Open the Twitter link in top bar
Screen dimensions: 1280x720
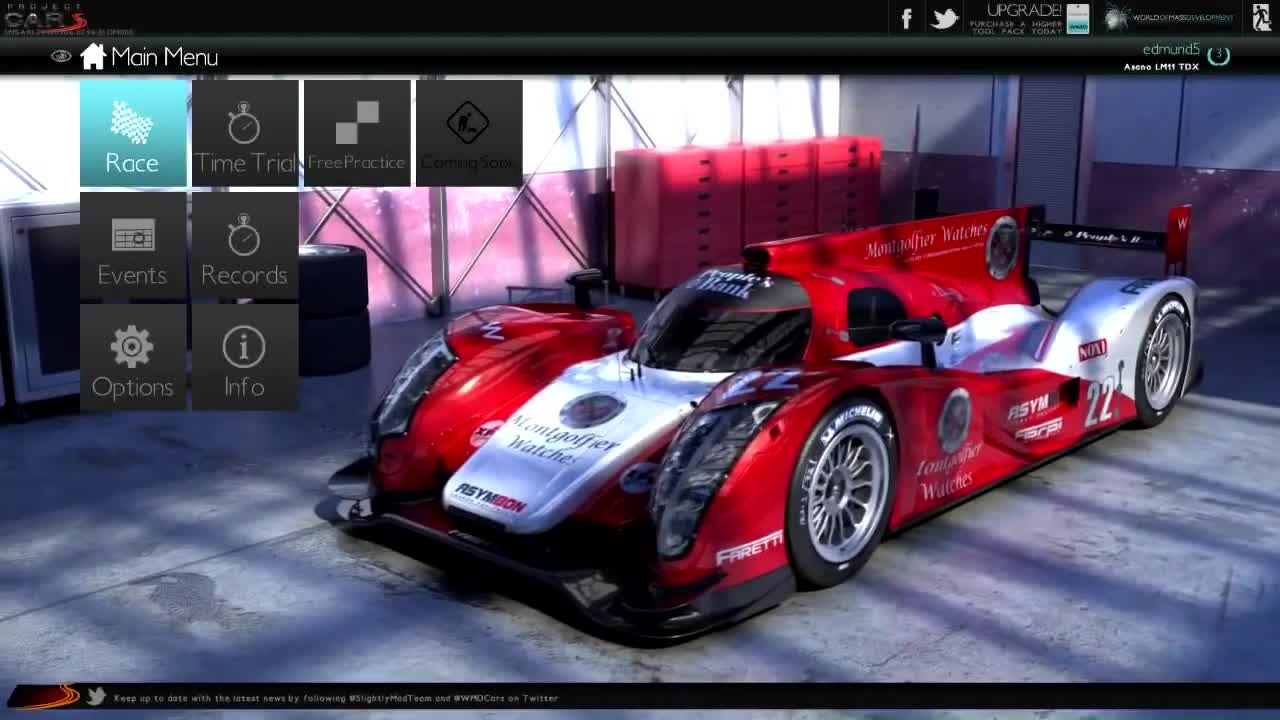(944, 18)
